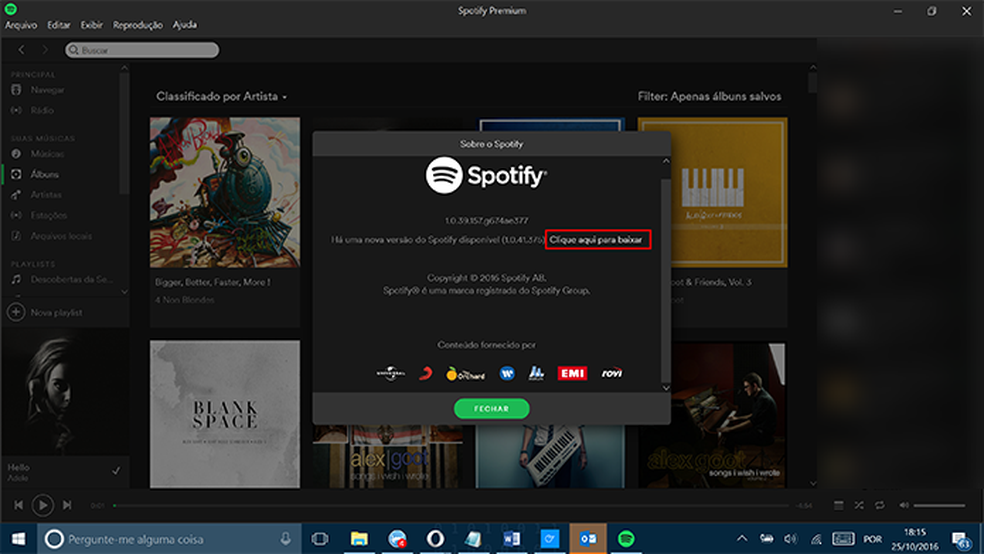The image size is (984, 554).
Task: Toggle repeat playback
Action: click(880, 506)
